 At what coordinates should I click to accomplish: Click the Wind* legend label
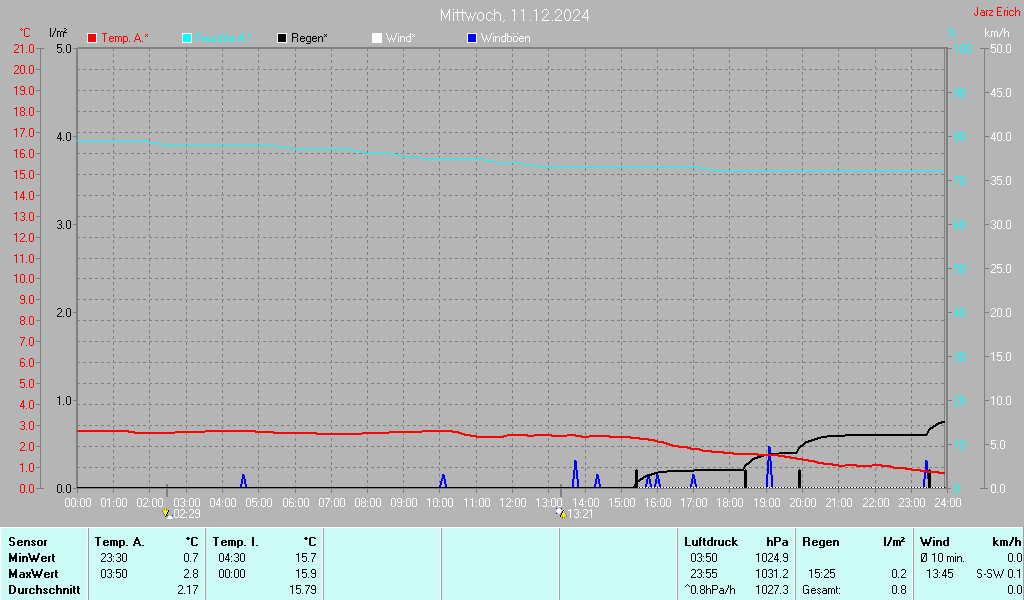(x=400, y=38)
